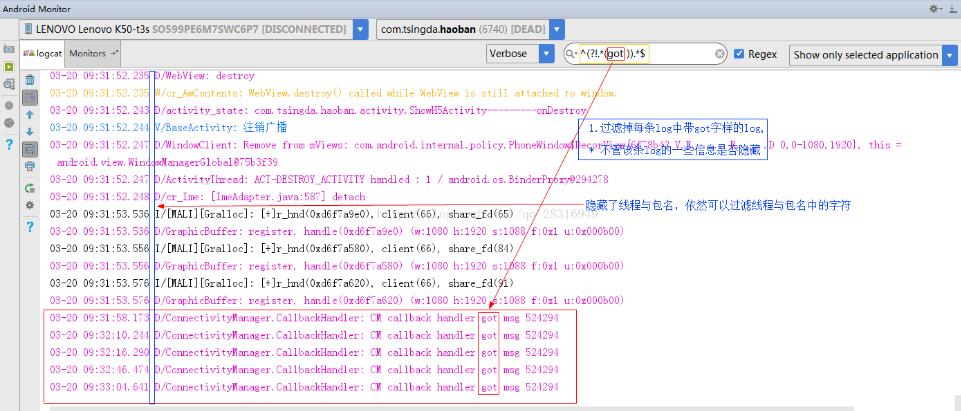Select the D/GraphicBuffer line with handle 0xd6f7a9e0

[336, 232]
